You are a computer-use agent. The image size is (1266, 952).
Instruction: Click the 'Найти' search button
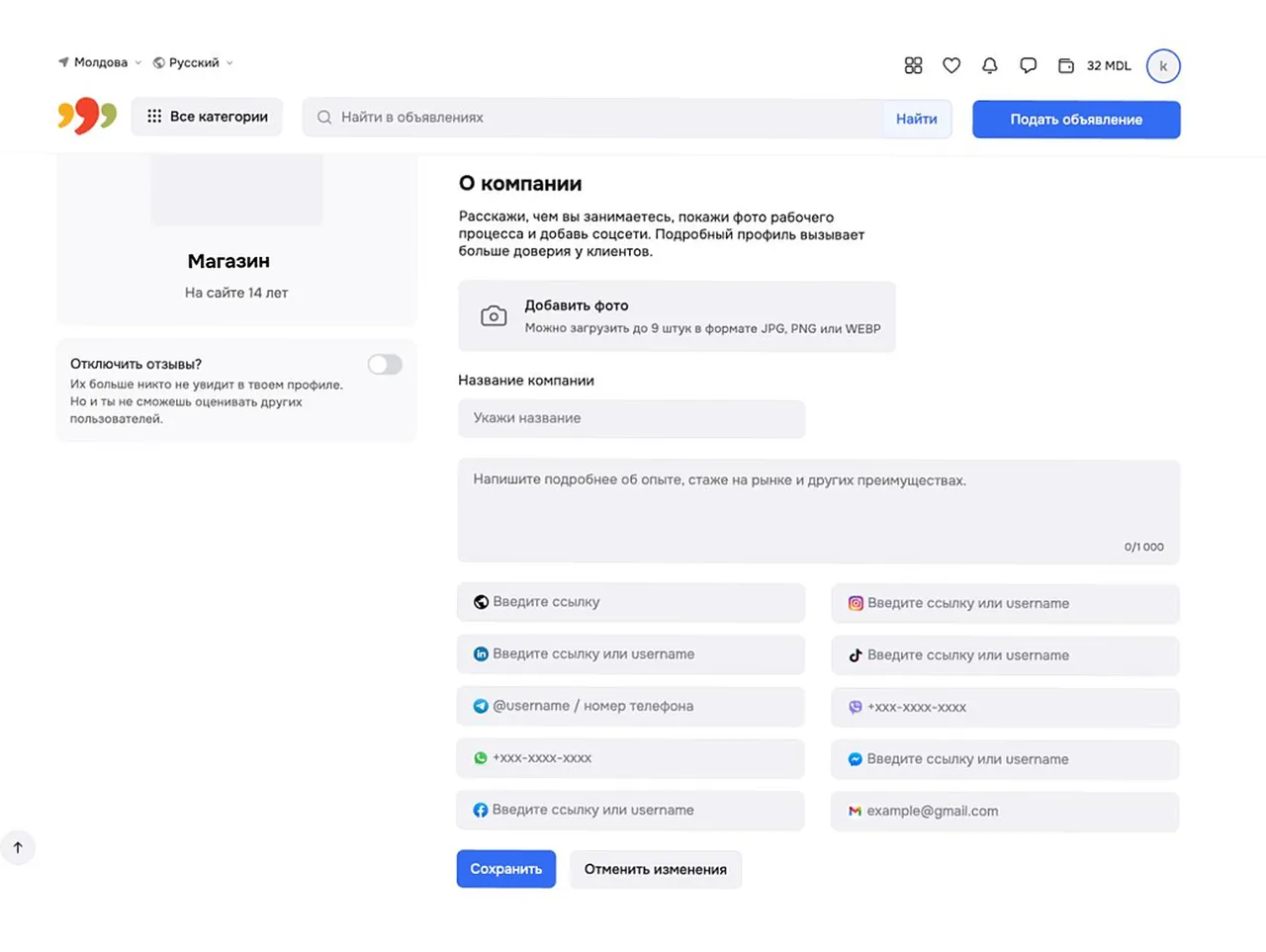(917, 119)
